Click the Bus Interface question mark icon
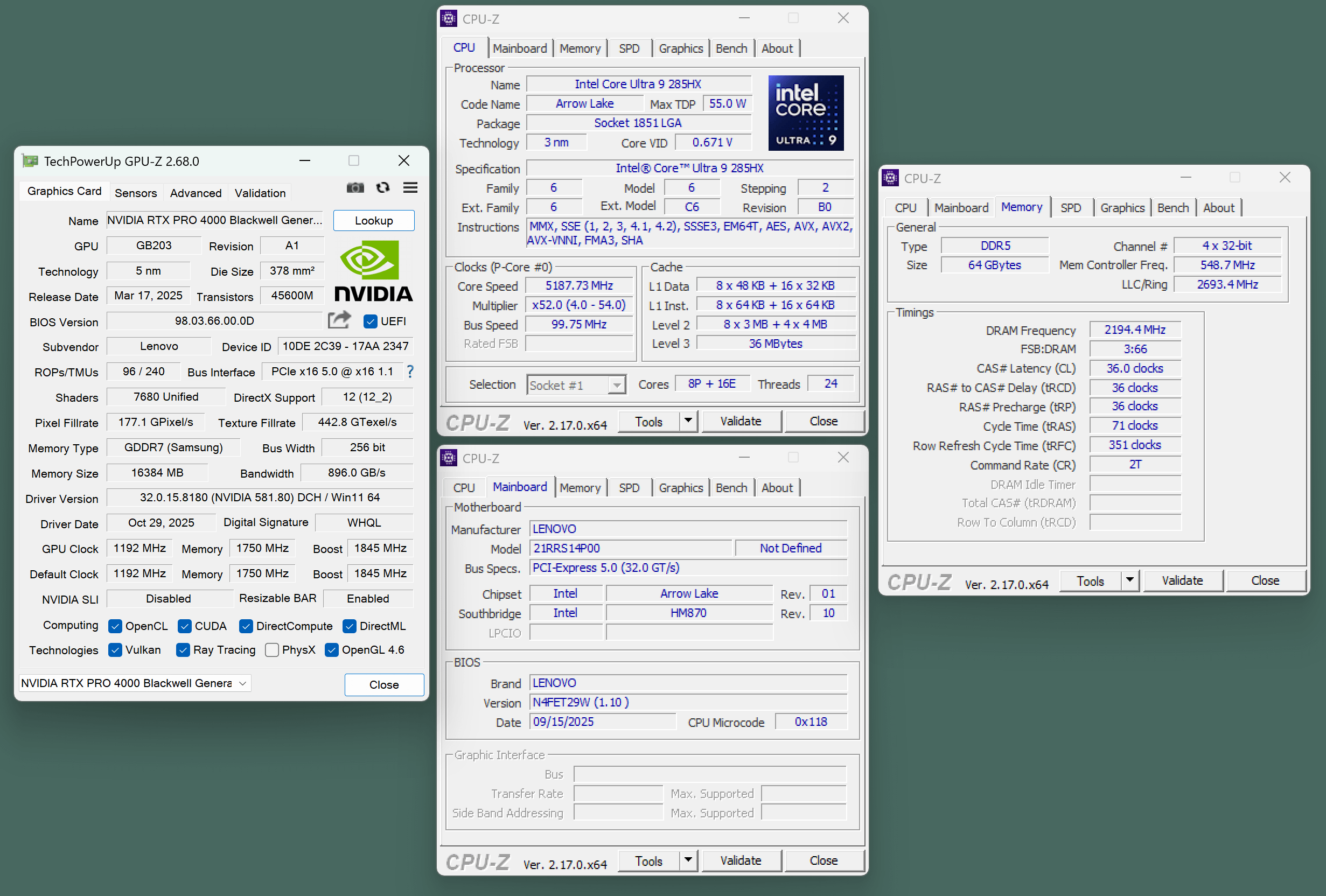Viewport: 1326px width, 896px height. click(410, 372)
